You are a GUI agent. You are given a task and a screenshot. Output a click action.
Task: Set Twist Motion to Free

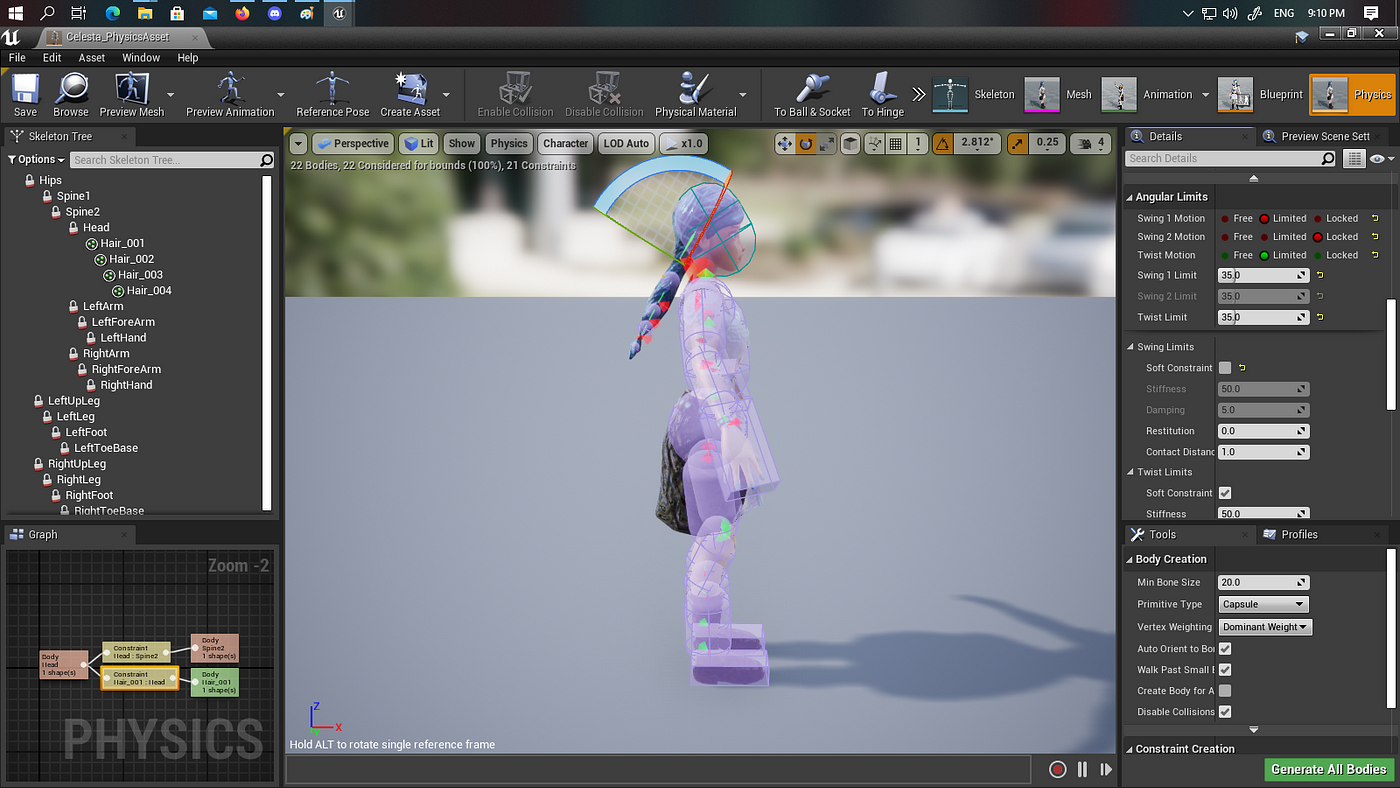click(x=1235, y=255)
